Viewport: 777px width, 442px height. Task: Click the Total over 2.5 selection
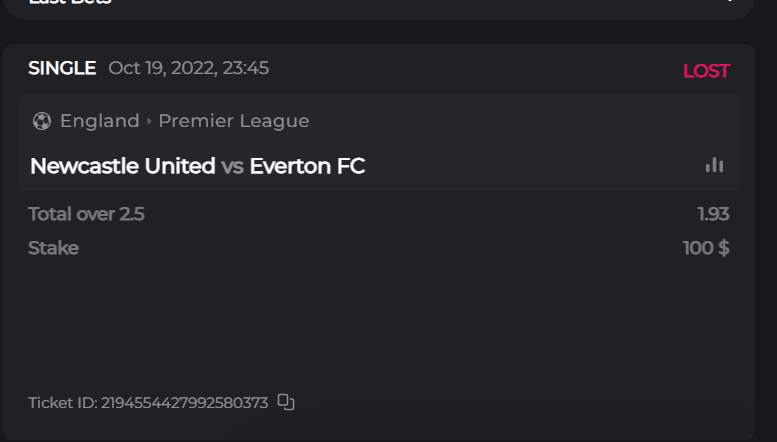click(x=86, y=213)
